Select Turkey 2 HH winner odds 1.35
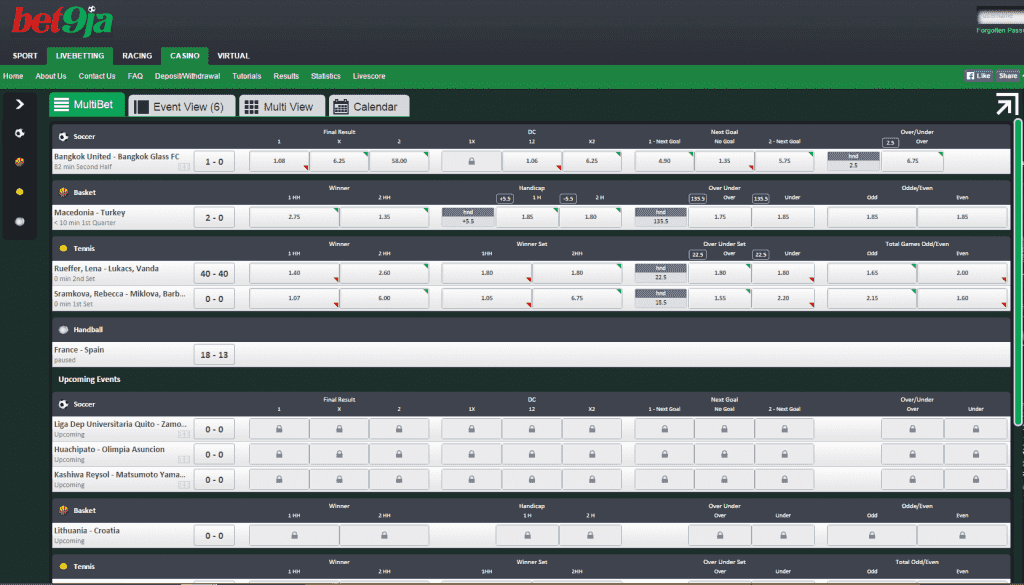Viewport: 1024px width, 585px height. [x=384, y=217]
